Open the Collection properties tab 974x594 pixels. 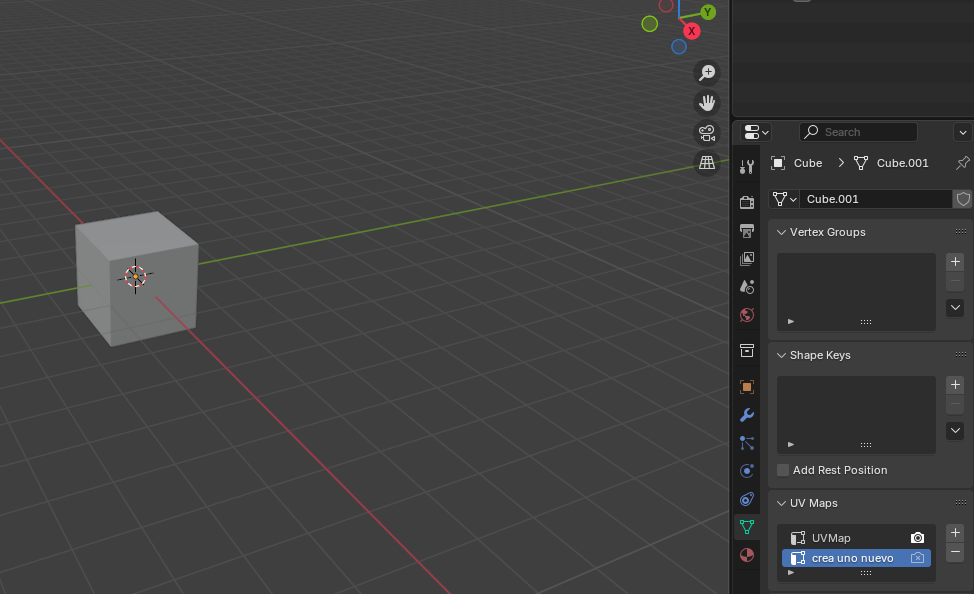747,350
